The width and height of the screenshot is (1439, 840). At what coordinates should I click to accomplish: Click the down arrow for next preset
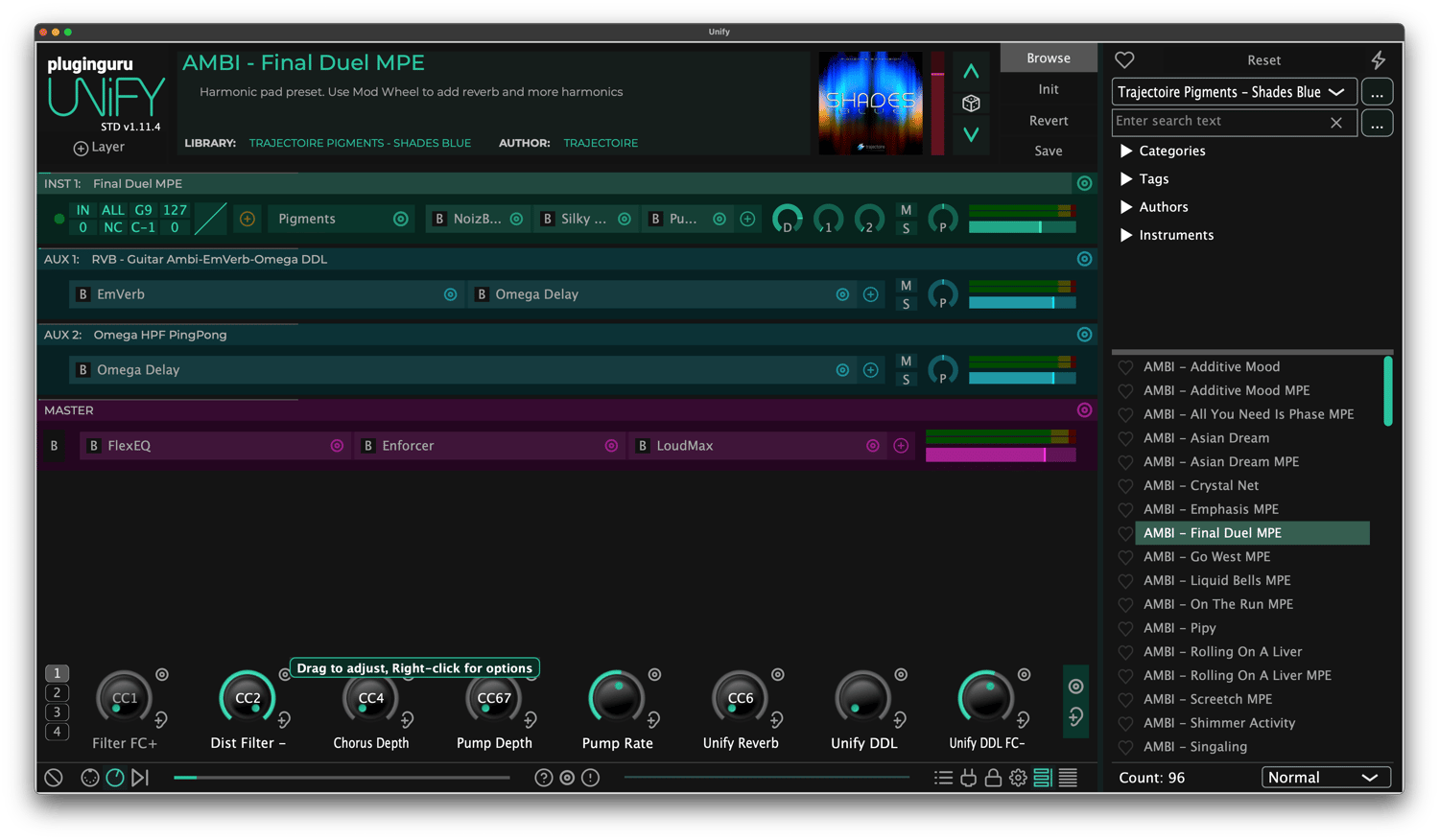click(x=971, y=134)
